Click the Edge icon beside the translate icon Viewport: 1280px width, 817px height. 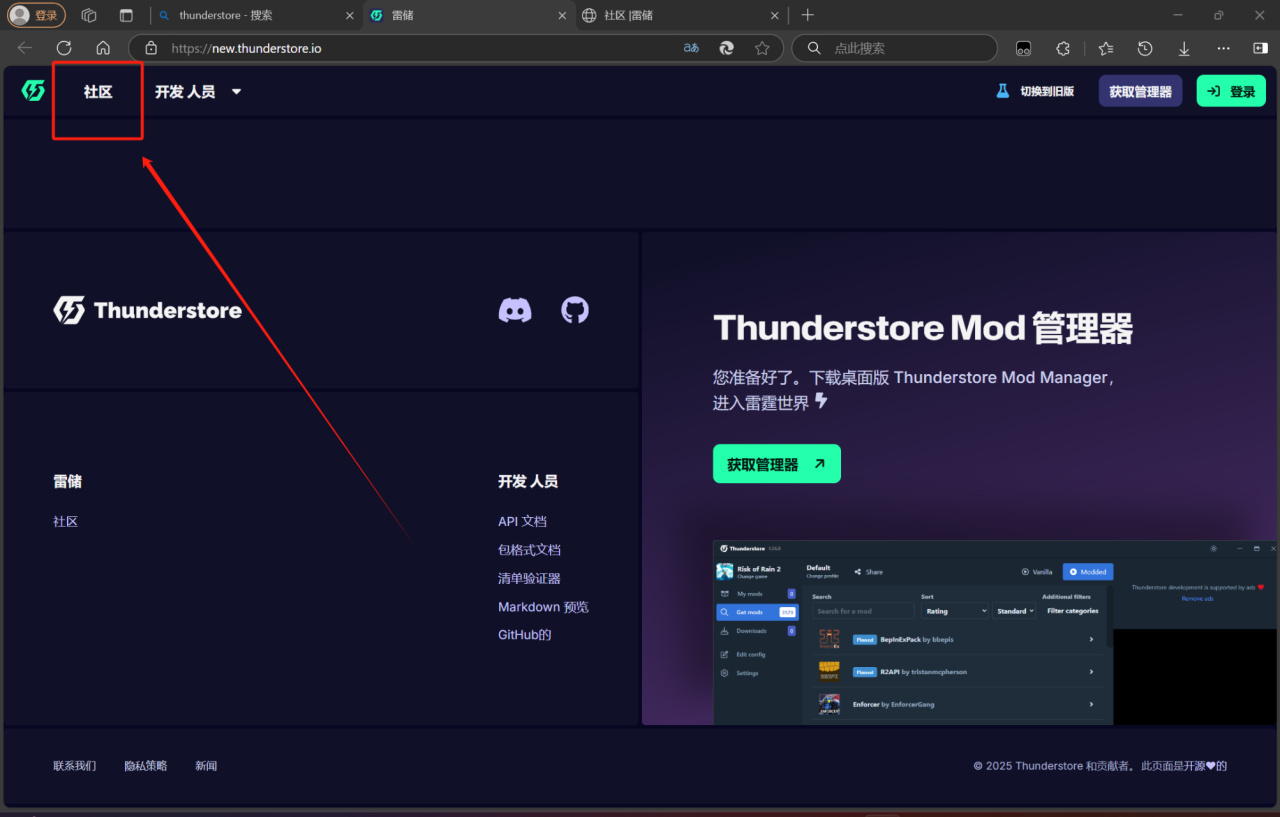click(x=727, y=48)
